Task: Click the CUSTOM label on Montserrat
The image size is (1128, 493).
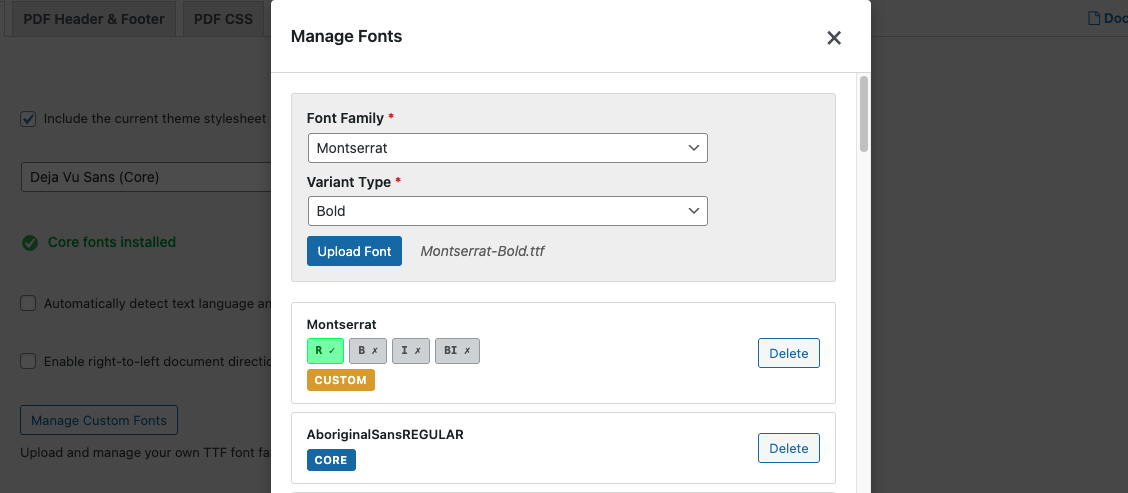Action: (340, 380)
